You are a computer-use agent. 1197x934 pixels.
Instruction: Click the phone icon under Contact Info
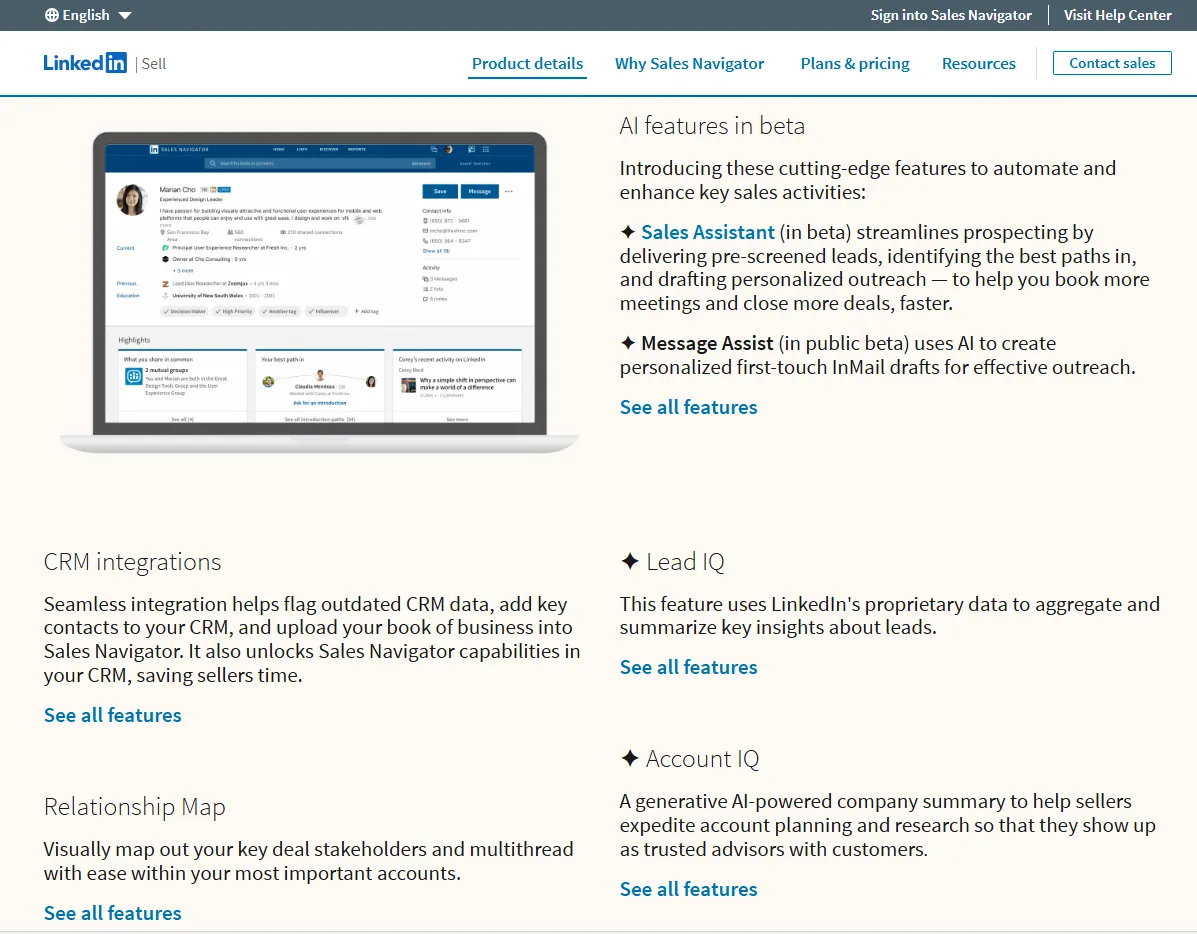tap(426, 221)
